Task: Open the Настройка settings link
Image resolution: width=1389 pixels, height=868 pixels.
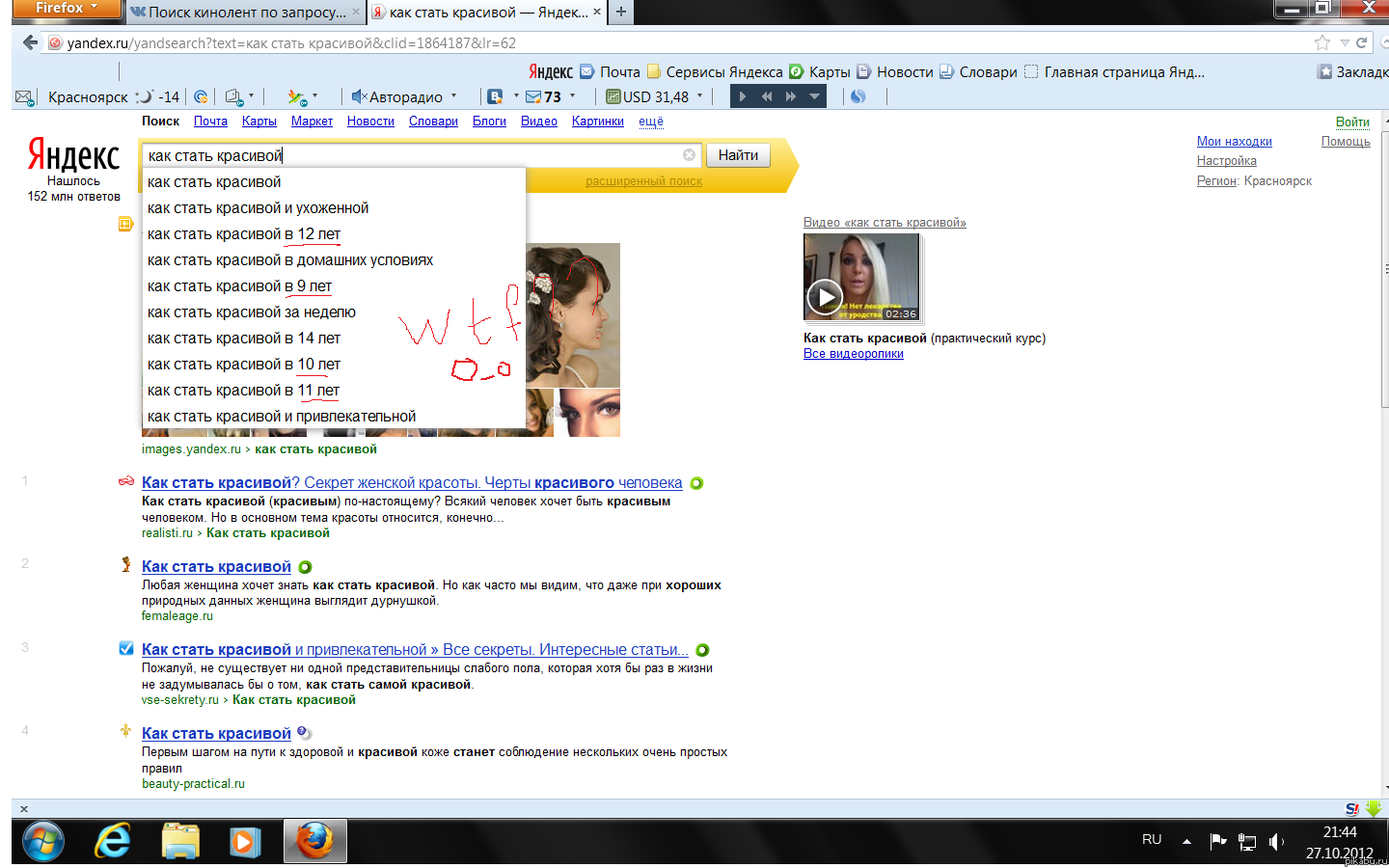Action: [1226, 161]
